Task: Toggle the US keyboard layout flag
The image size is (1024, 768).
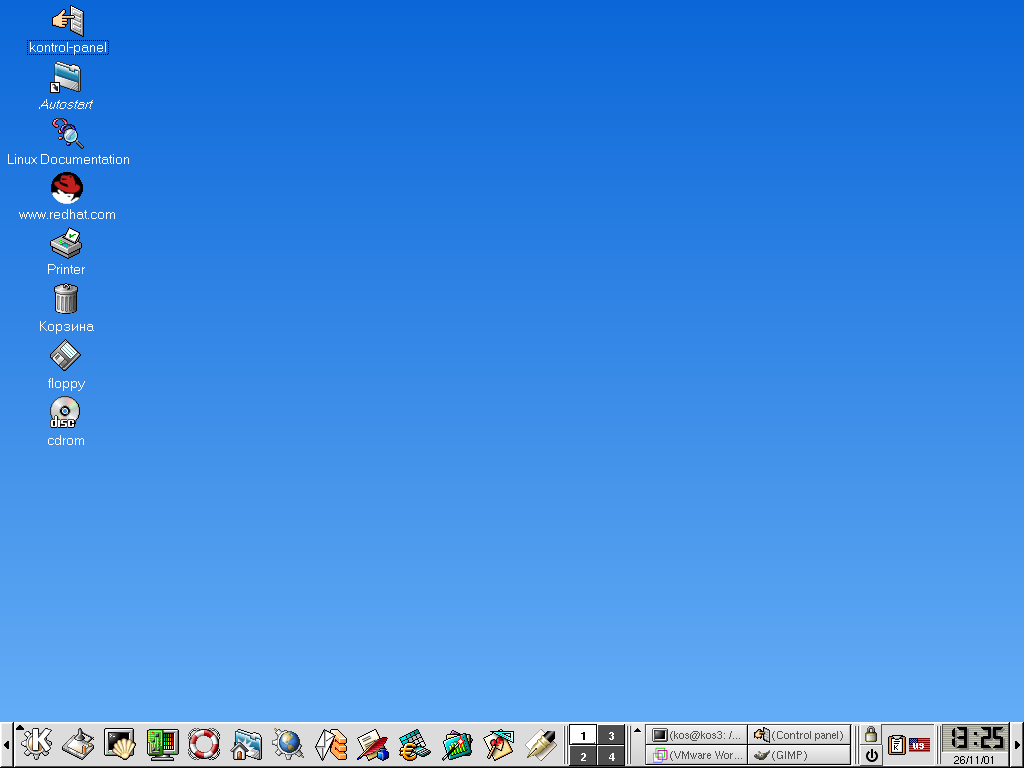Action: (919, 745)
